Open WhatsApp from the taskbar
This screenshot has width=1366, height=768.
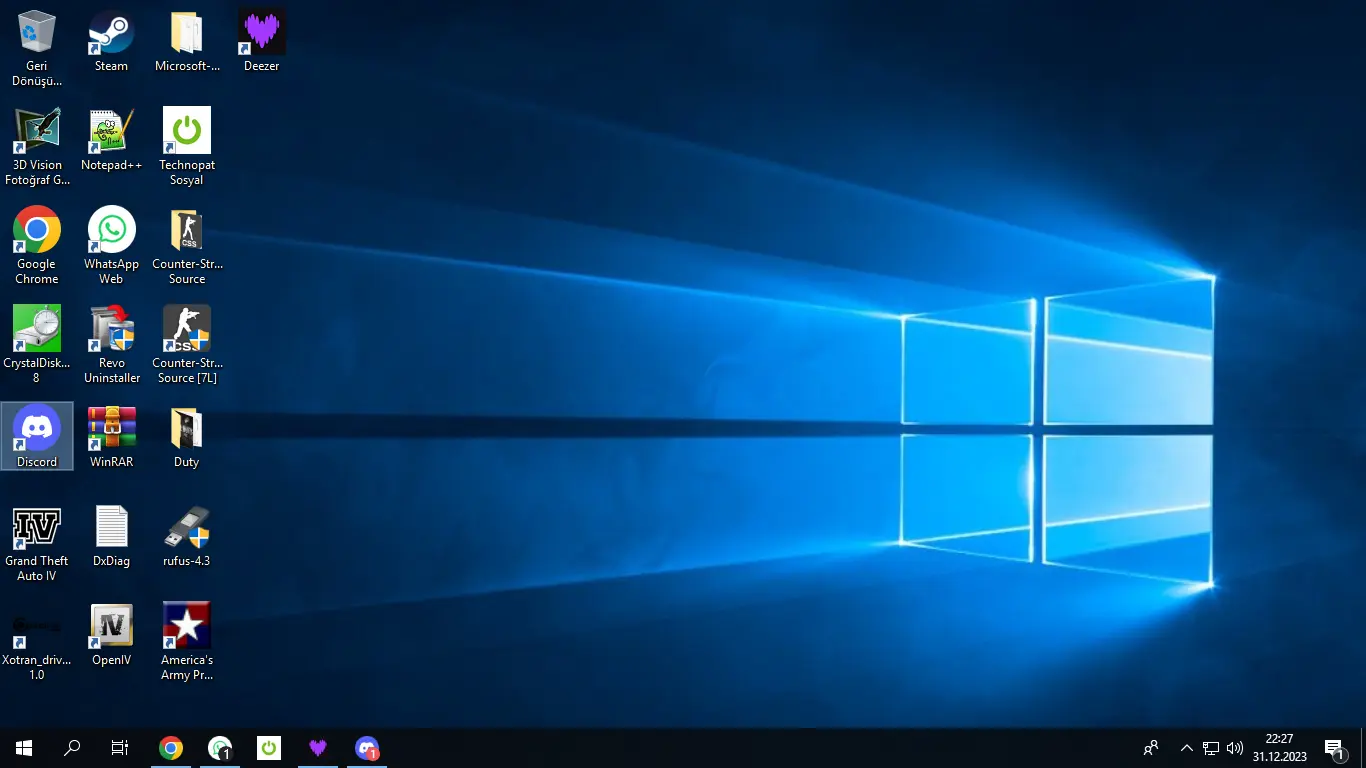[x=220, y=748]
